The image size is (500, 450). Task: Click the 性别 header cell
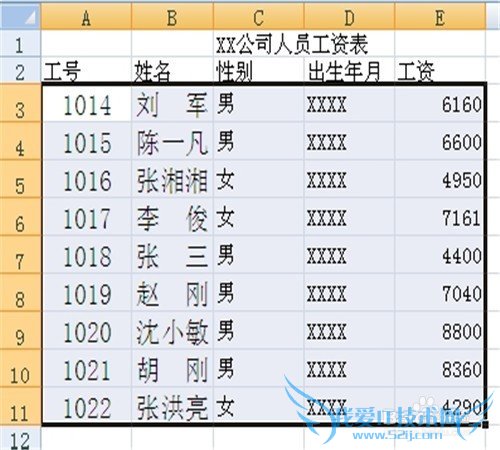259,70
